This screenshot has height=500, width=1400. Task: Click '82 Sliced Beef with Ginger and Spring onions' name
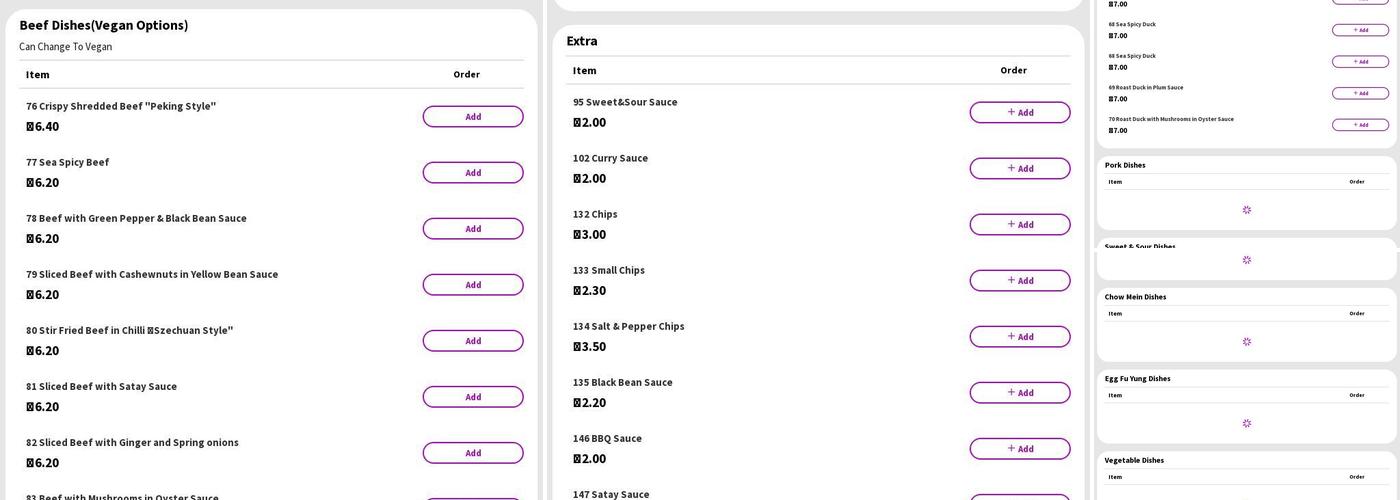coord(132,442)
